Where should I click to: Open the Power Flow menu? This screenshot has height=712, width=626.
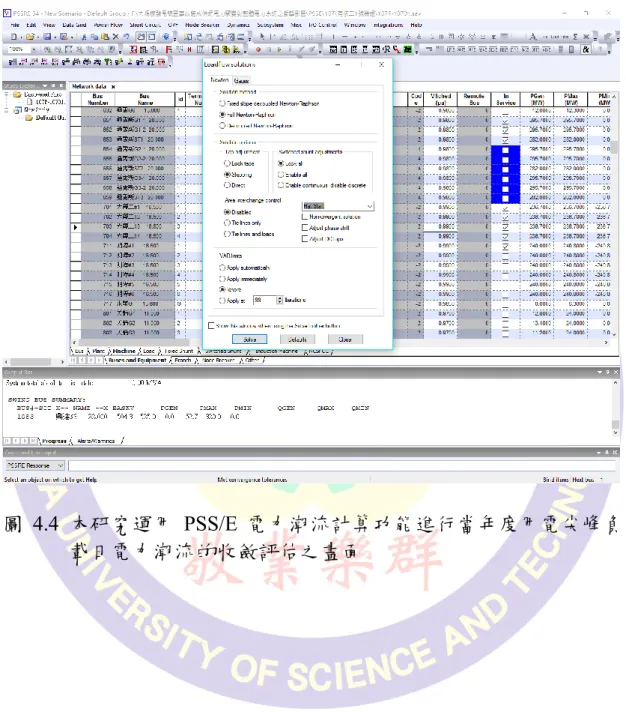pos(108,25)
